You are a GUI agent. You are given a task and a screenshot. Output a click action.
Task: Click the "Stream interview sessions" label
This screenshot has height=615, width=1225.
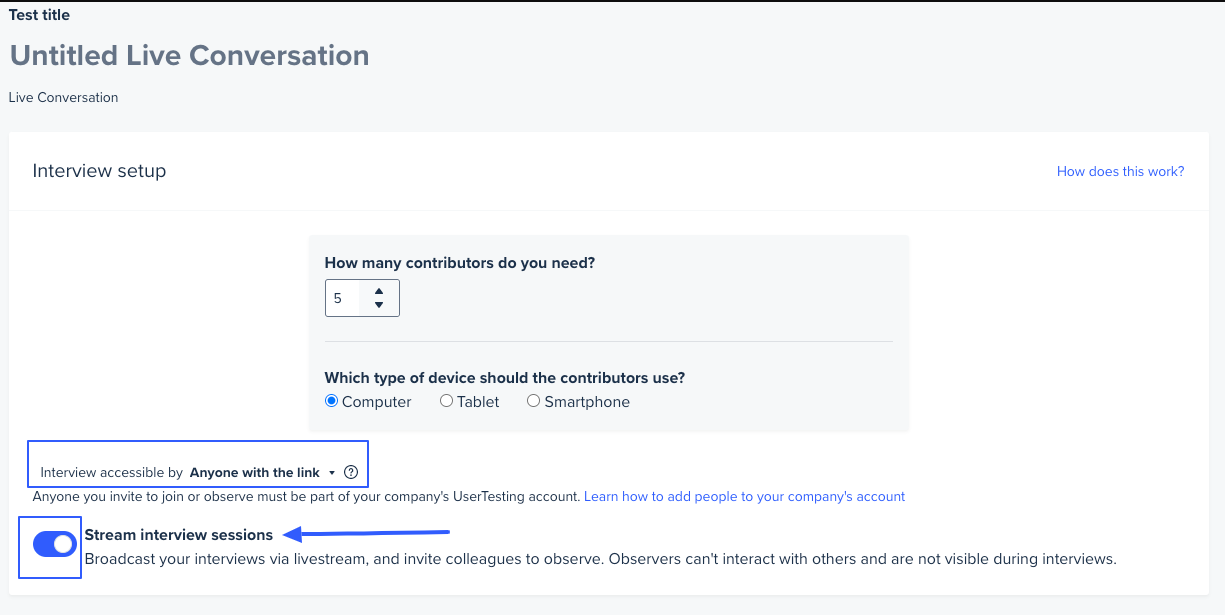click(178, 535)
